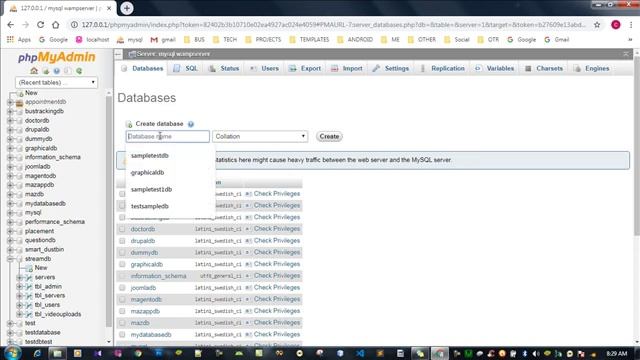Click the Create database help icon

191,124
